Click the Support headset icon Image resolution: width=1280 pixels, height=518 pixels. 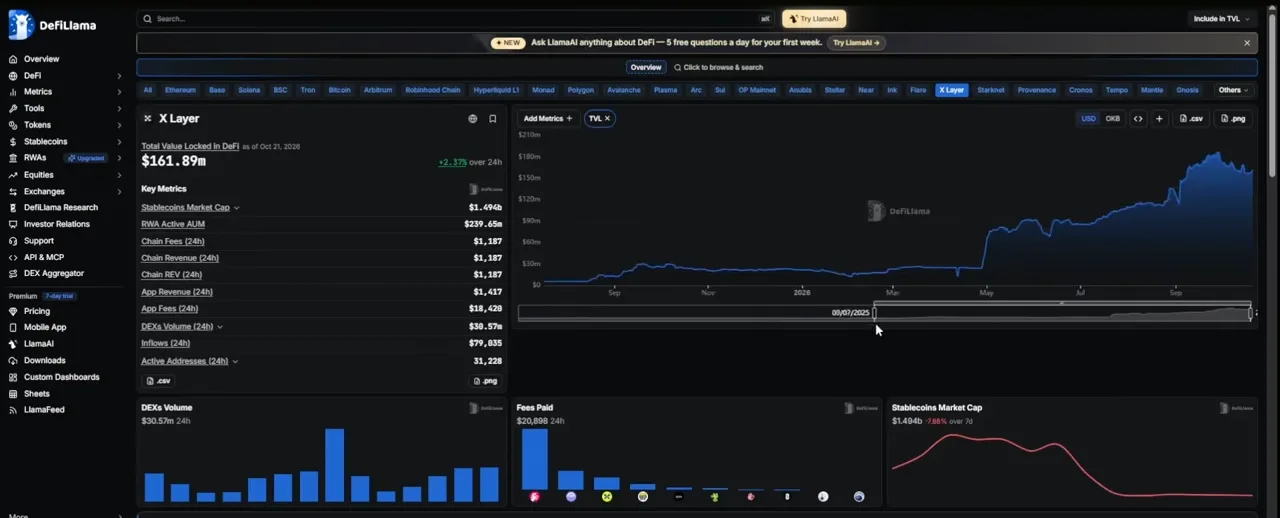pos(13,241)
